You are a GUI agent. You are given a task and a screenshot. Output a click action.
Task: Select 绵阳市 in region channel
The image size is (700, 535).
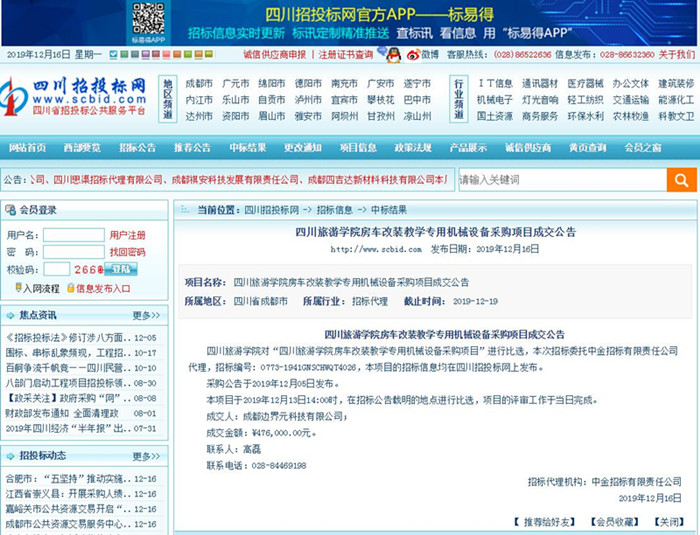pyautogui.click(x=271, y=84)
